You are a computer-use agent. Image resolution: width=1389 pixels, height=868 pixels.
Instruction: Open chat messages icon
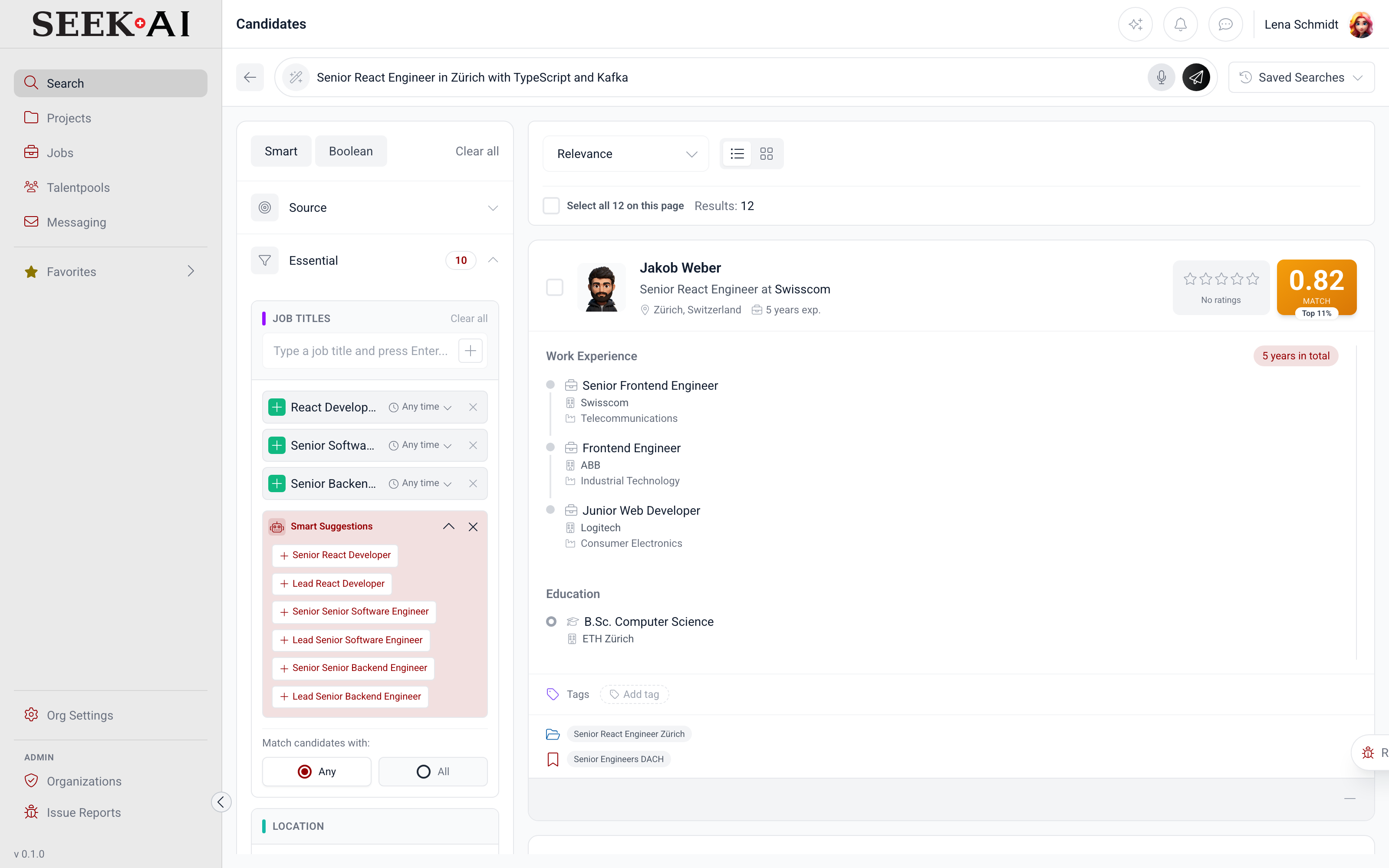pos(1225,24)
